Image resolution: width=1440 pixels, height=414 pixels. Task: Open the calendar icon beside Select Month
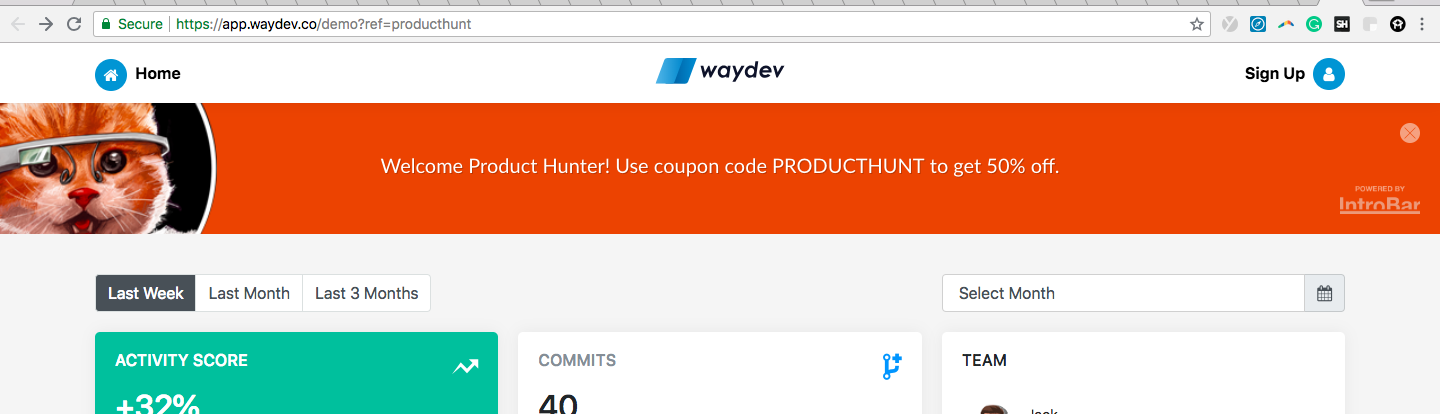click(1325, 293)
